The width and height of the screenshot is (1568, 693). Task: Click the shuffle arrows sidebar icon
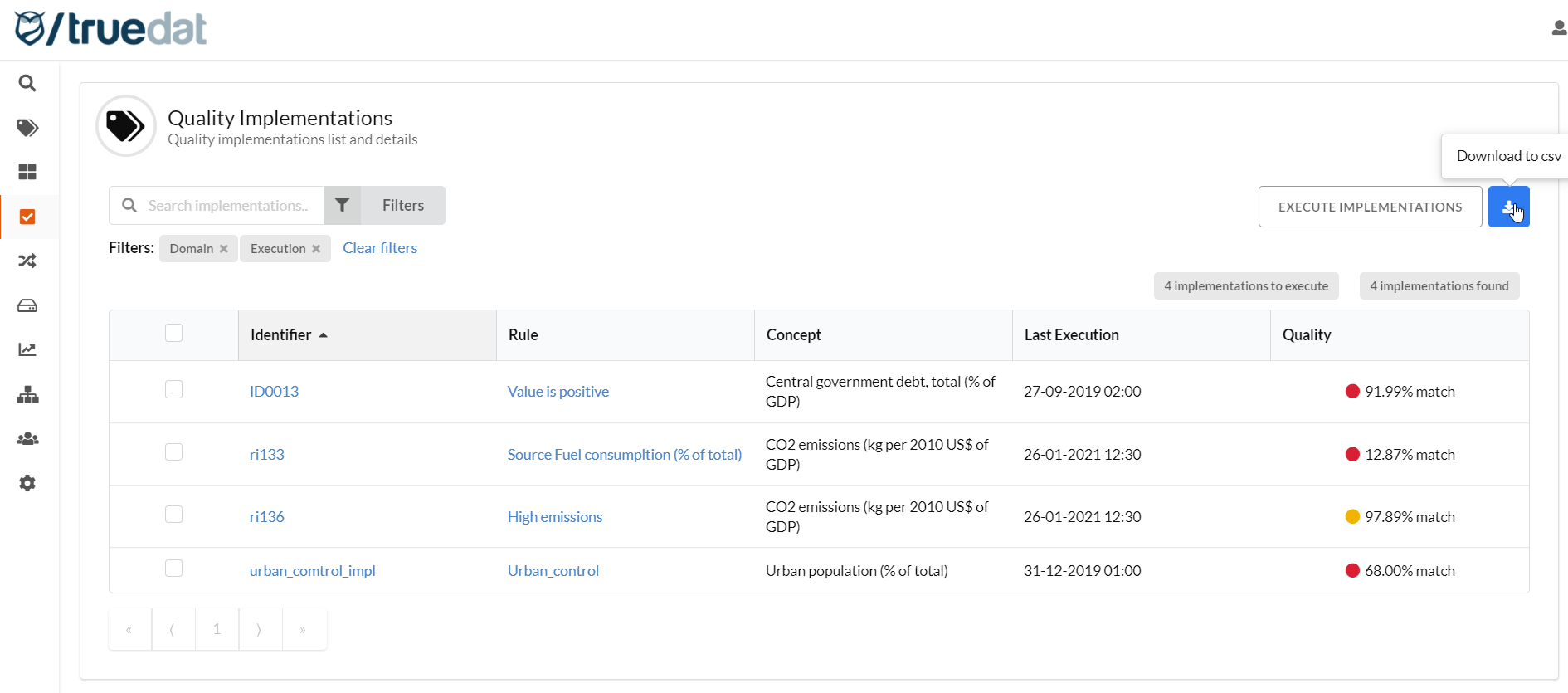tap(27, 261)
